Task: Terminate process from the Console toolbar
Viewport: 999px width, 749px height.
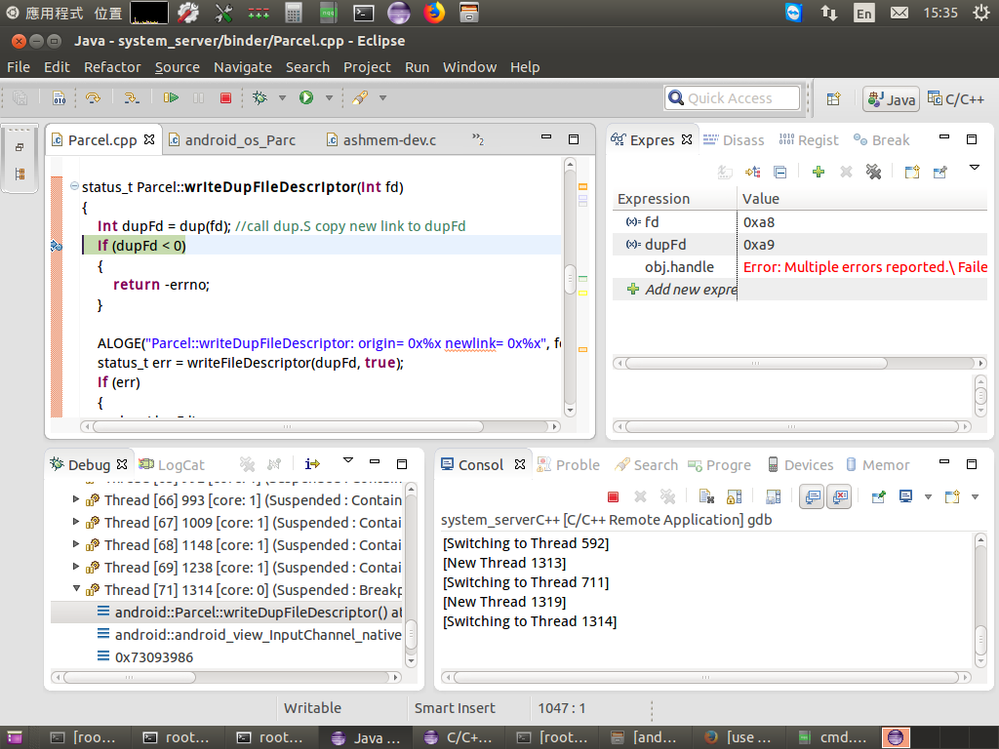Action: [x=613, y=497]
